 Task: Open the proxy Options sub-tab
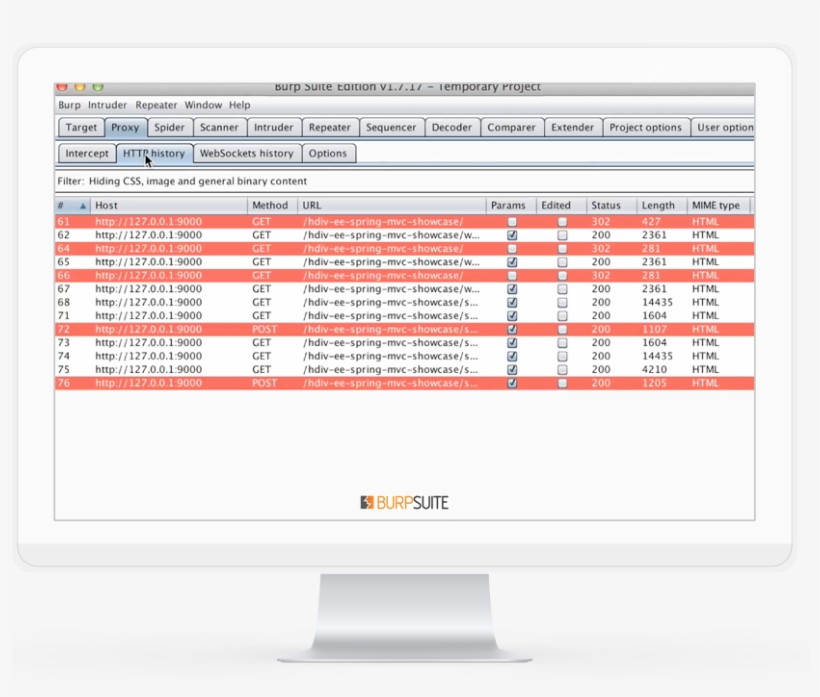tap(328, 153)
